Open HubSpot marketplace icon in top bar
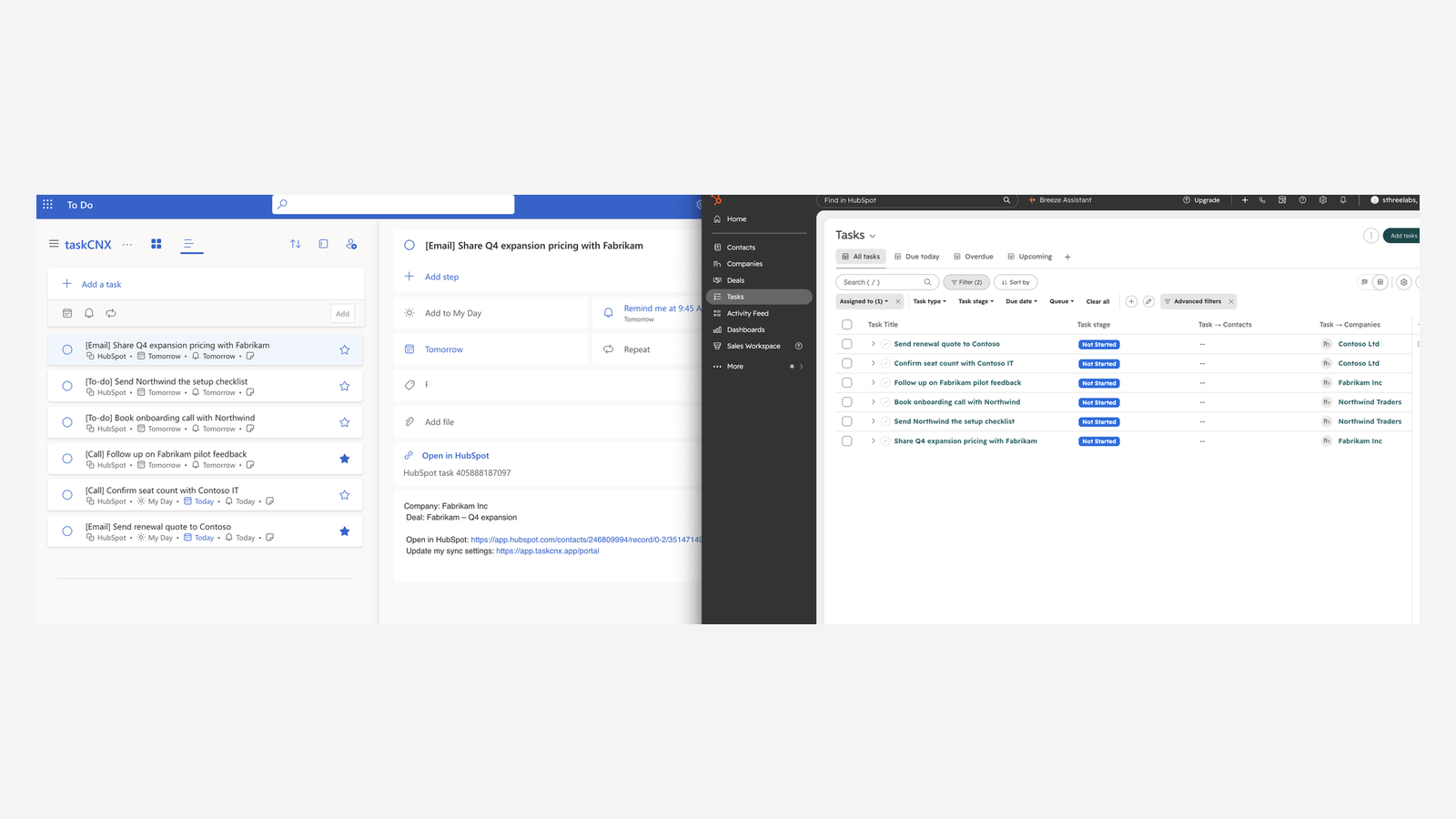This screenshot has width=1456, height=819. click(x=1282, y=200)
